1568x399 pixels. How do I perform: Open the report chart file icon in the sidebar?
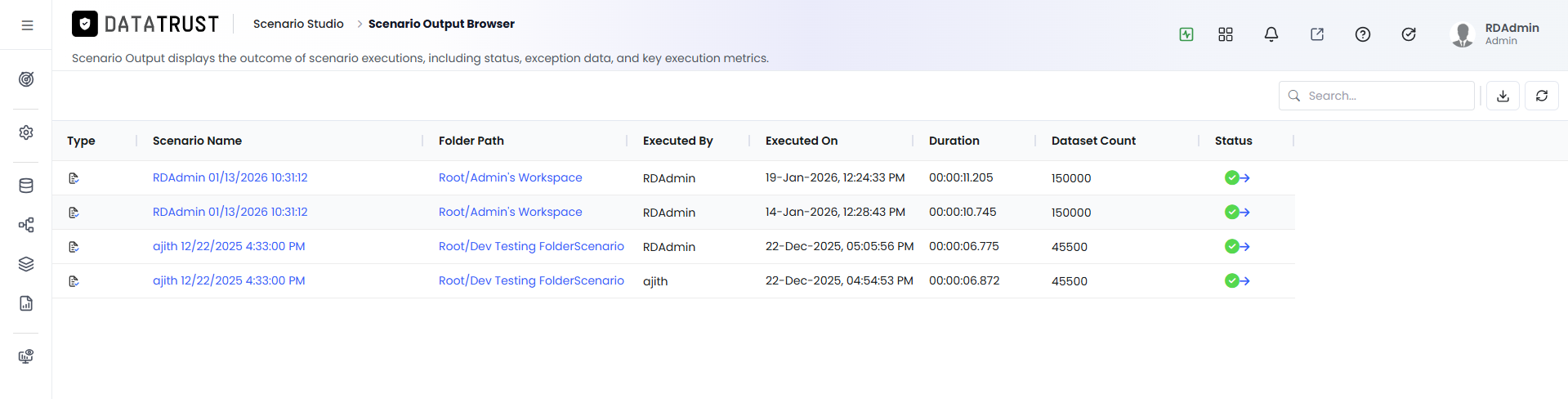click(26, 303)
